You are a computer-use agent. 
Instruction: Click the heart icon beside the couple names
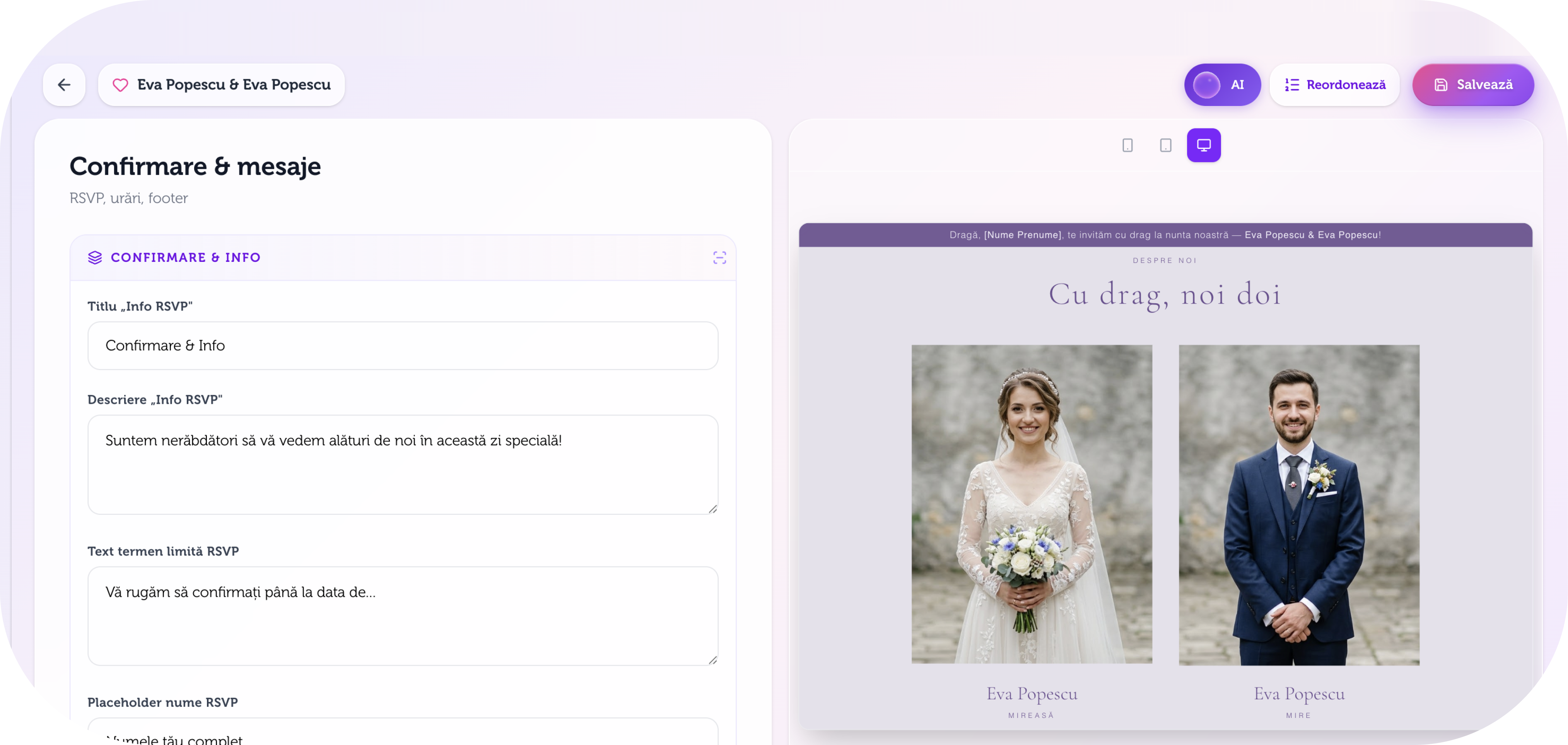point(121,85)
